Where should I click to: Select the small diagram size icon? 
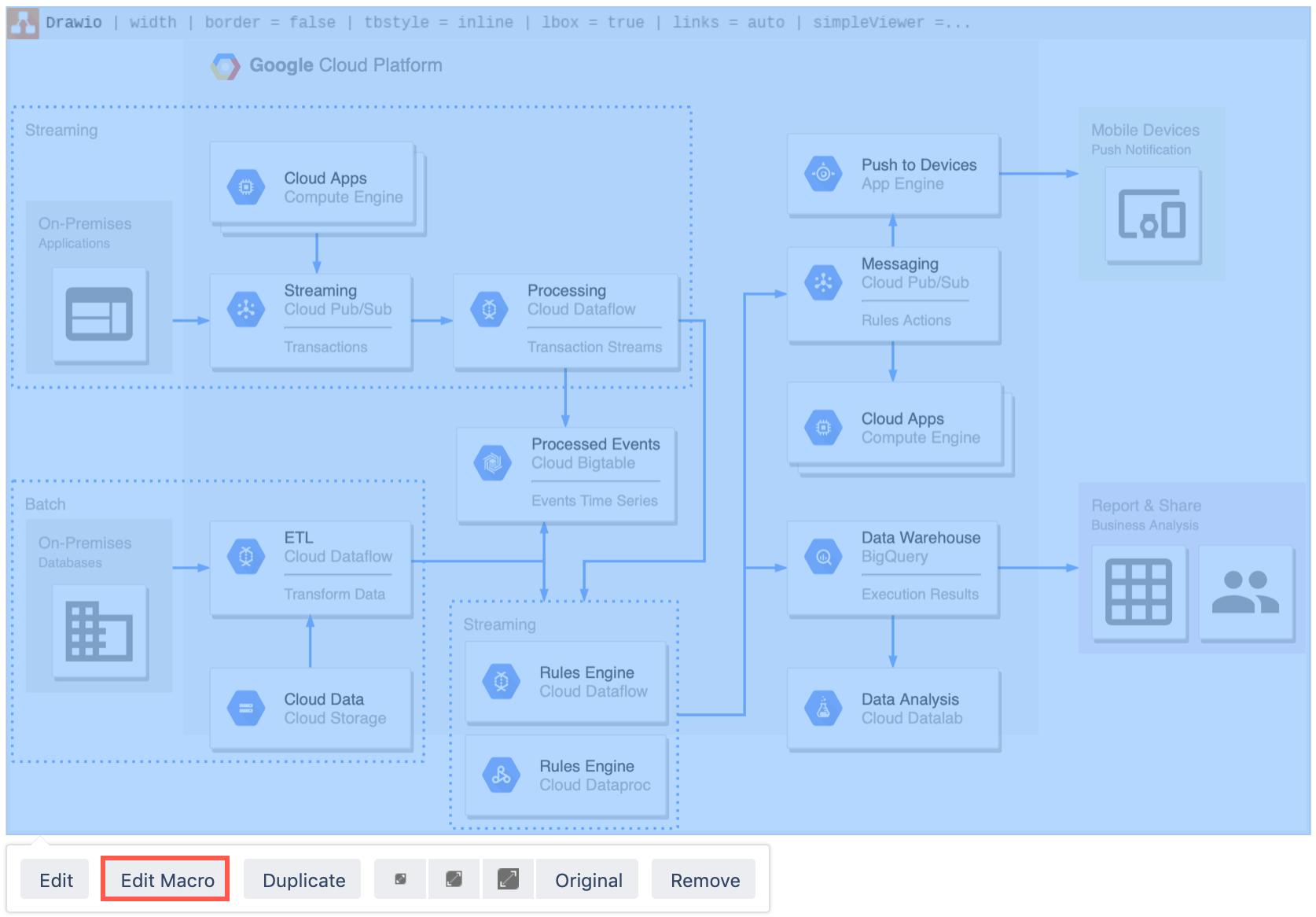coord(399,878)
